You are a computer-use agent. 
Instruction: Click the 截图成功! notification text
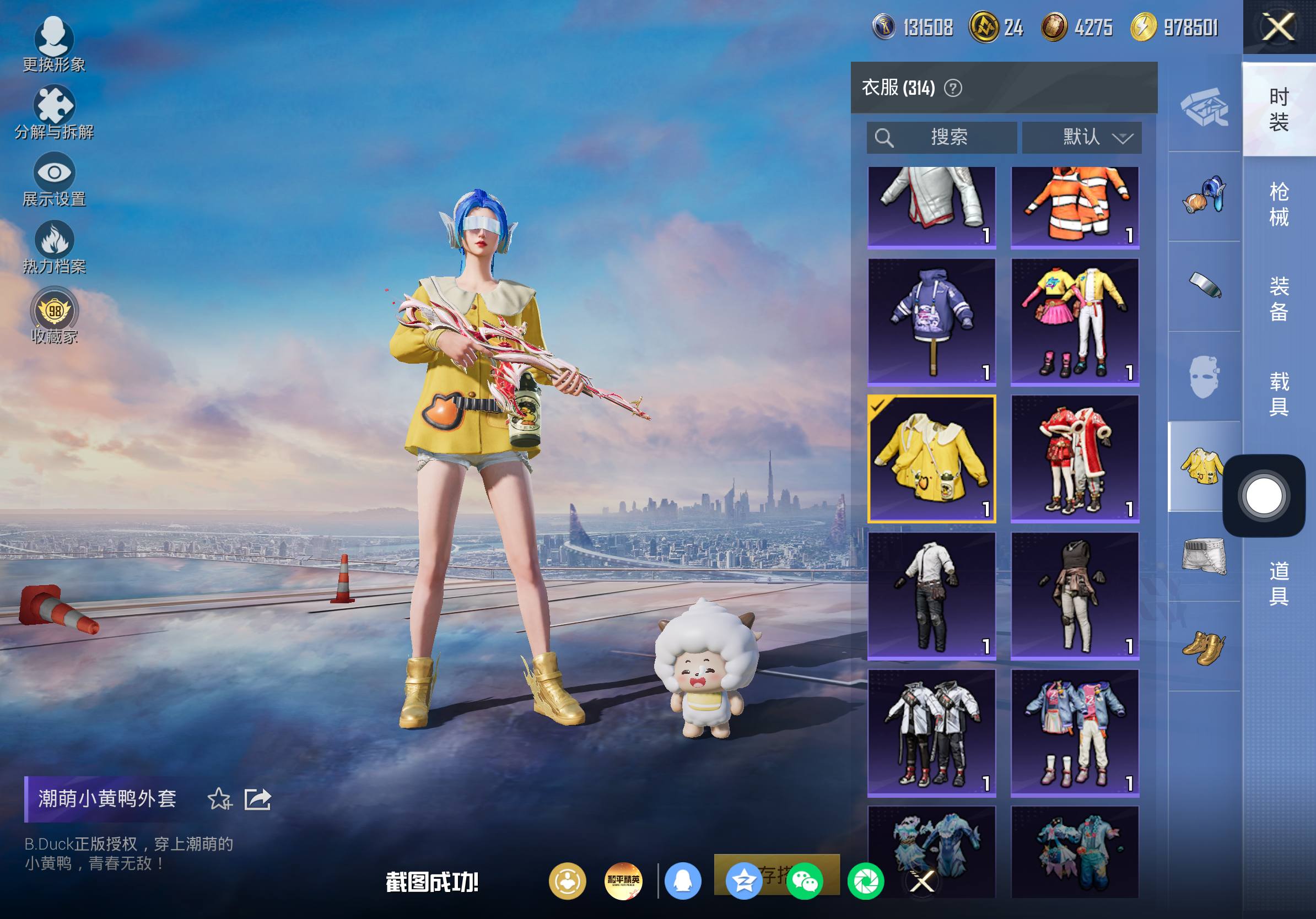(432, 882)
